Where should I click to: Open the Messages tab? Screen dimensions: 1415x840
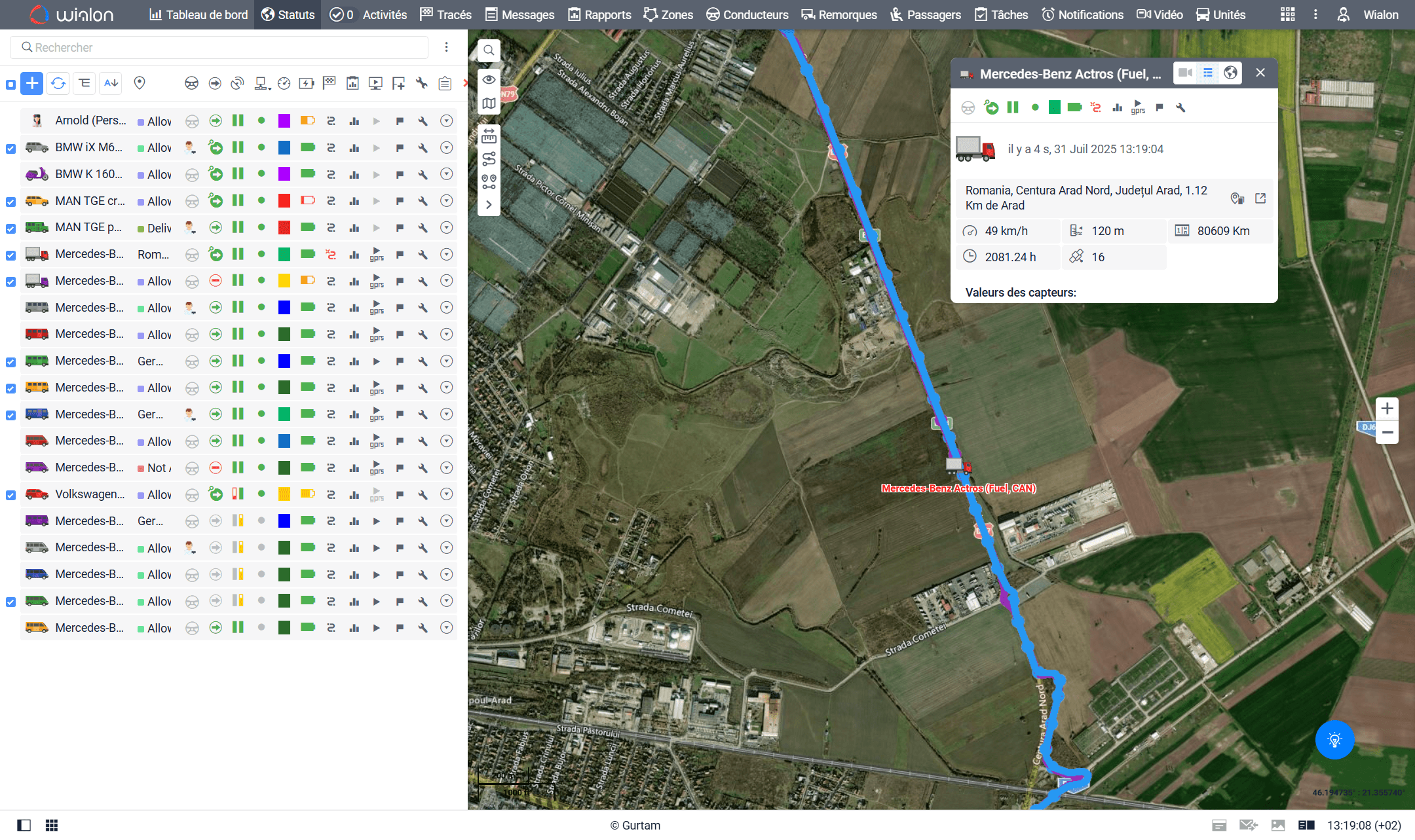point(519,14)
